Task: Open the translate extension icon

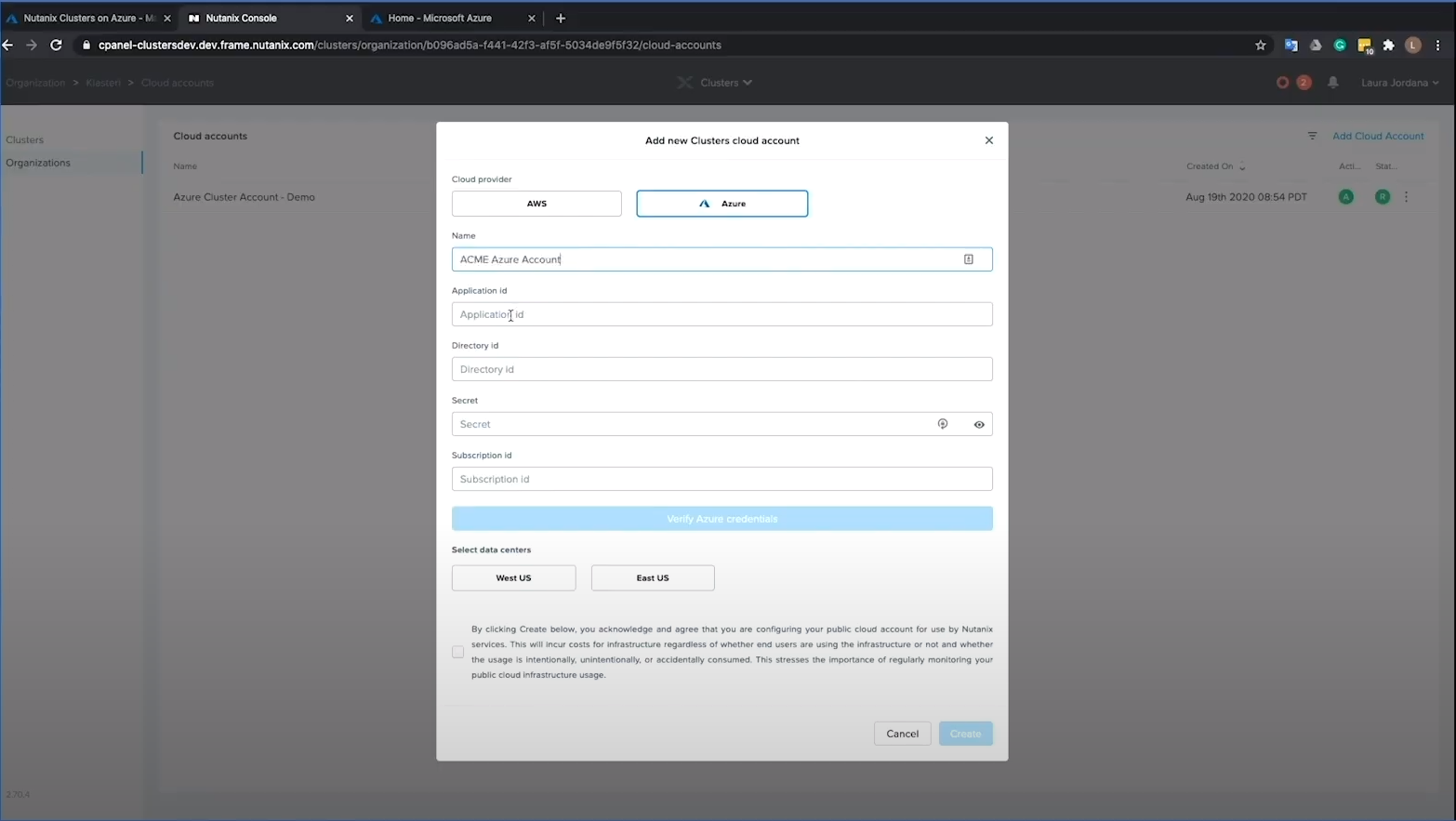Action: click(1291, 45)
